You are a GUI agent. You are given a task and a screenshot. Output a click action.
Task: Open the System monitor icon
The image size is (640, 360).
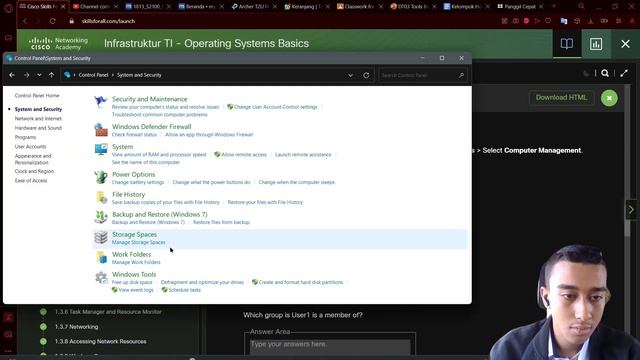pyautogui.click(x=101, y=149)
